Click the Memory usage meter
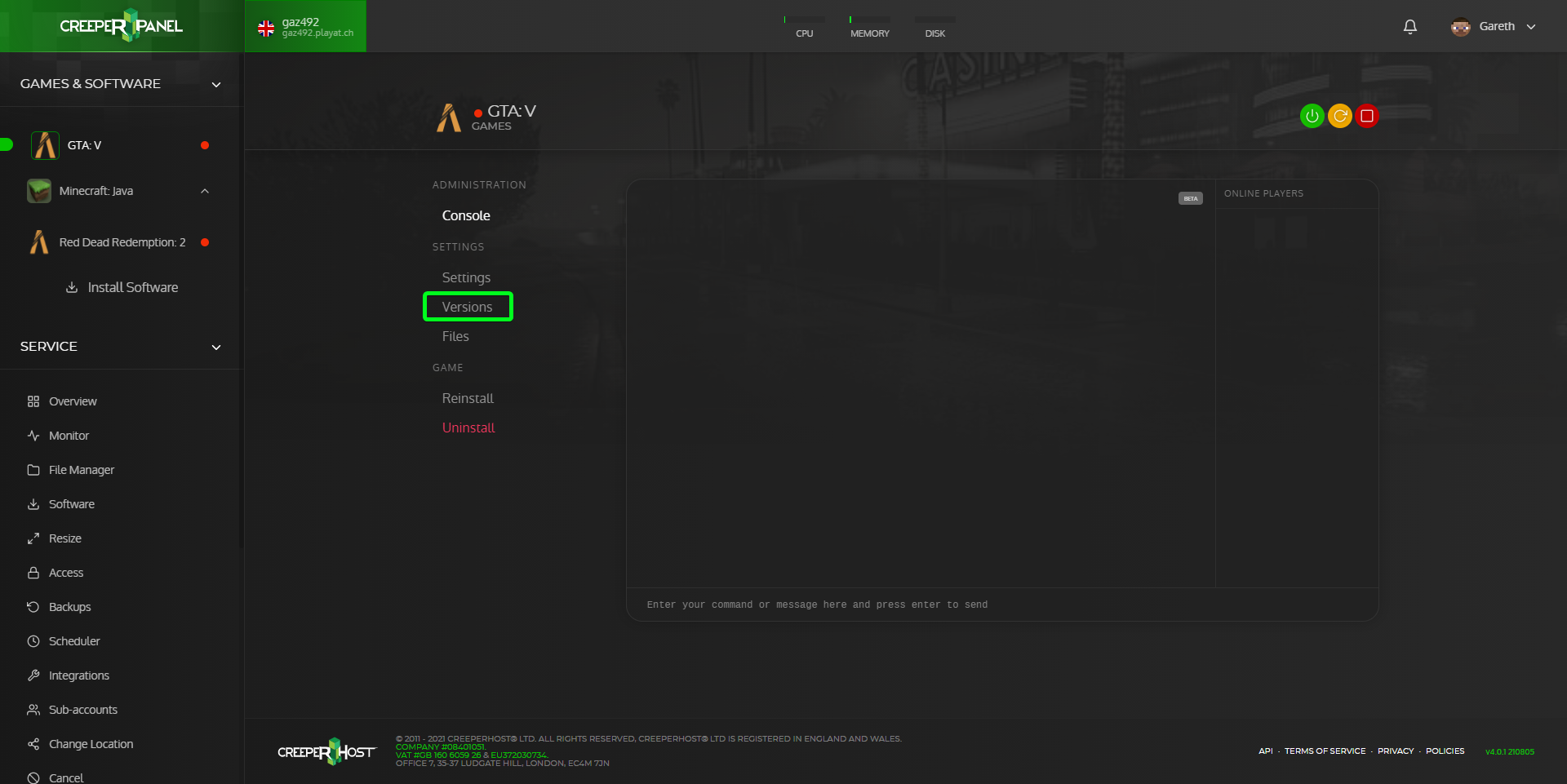 pyautogui.click(x=869, y=27)
